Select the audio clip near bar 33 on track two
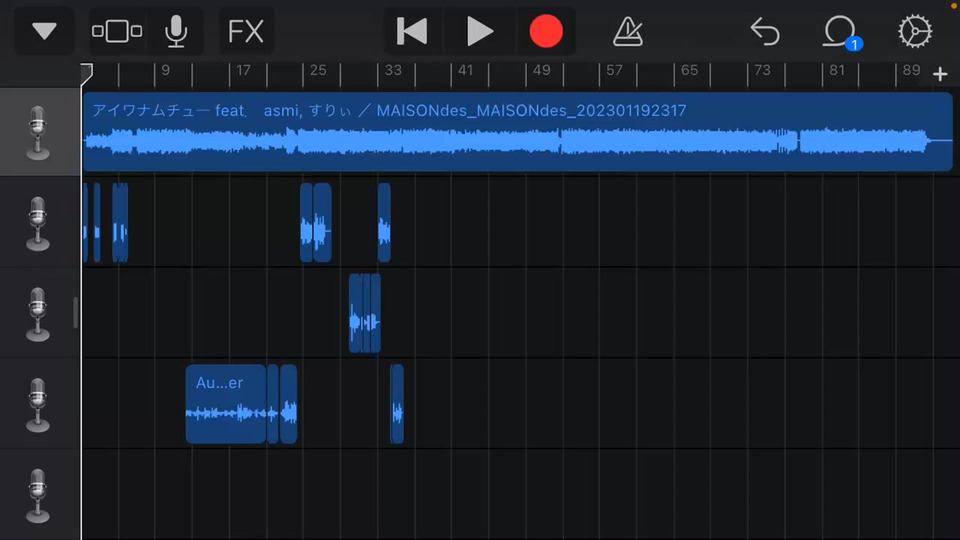 384,222
